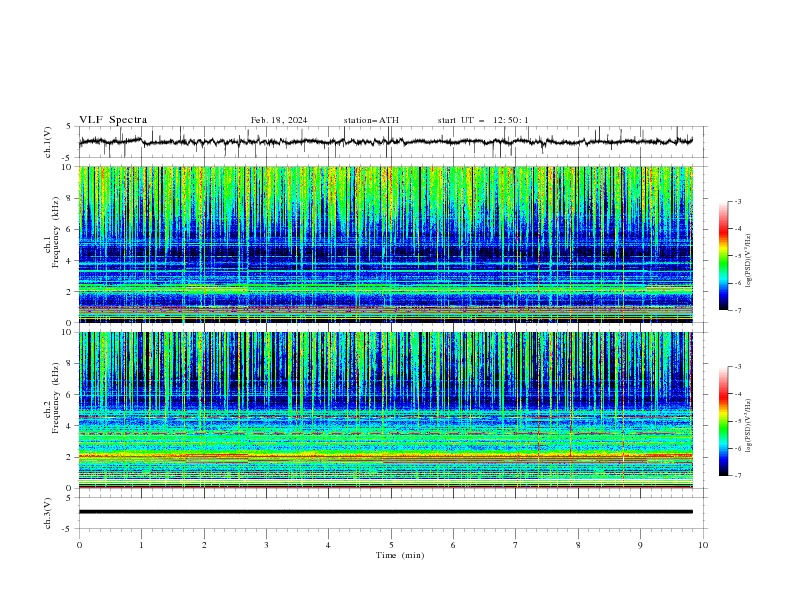Click the "8" frequency tick of ch.1 panel

(70, 198)
